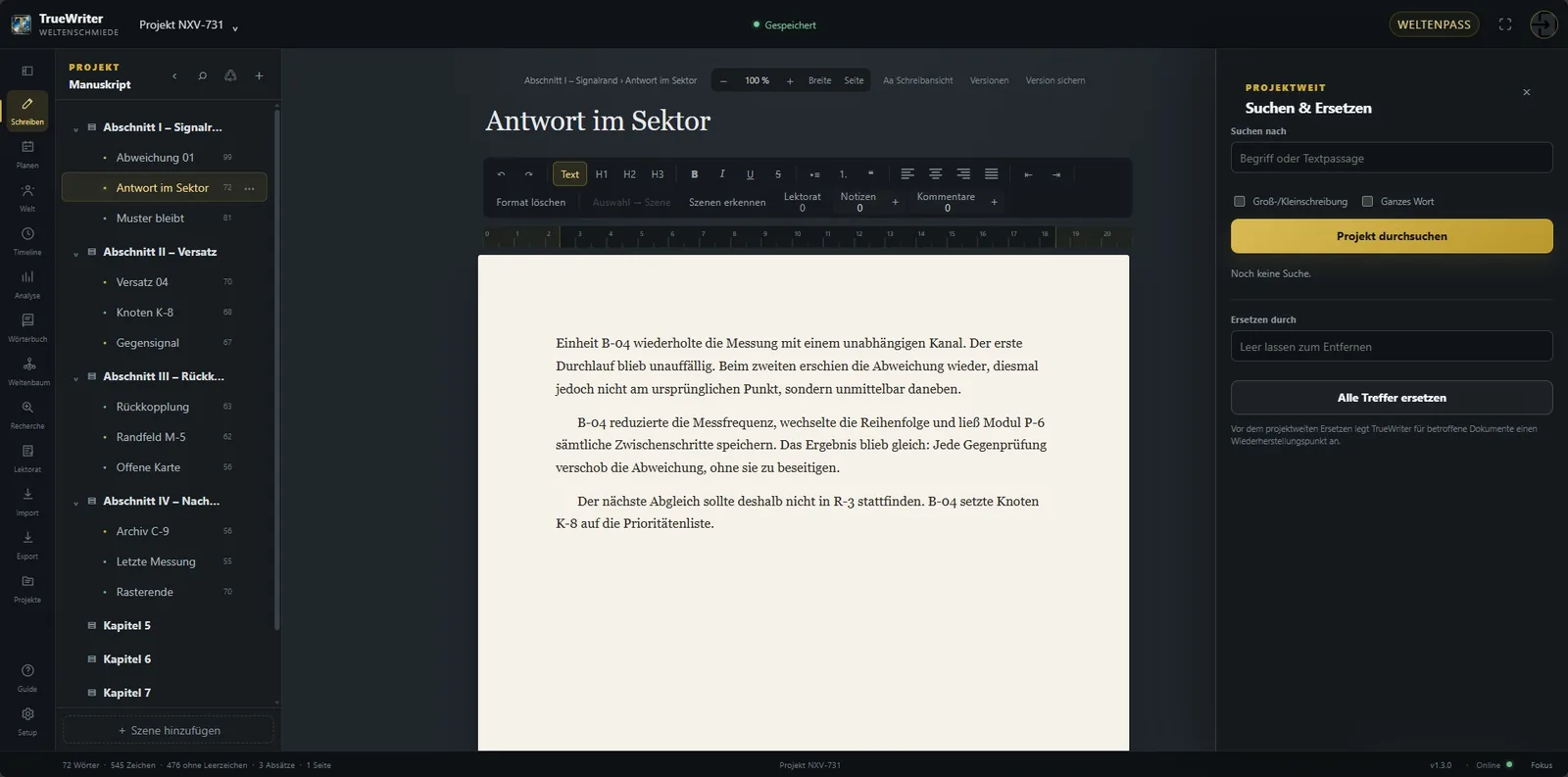Open the Recherche search view

pos(27,414)
